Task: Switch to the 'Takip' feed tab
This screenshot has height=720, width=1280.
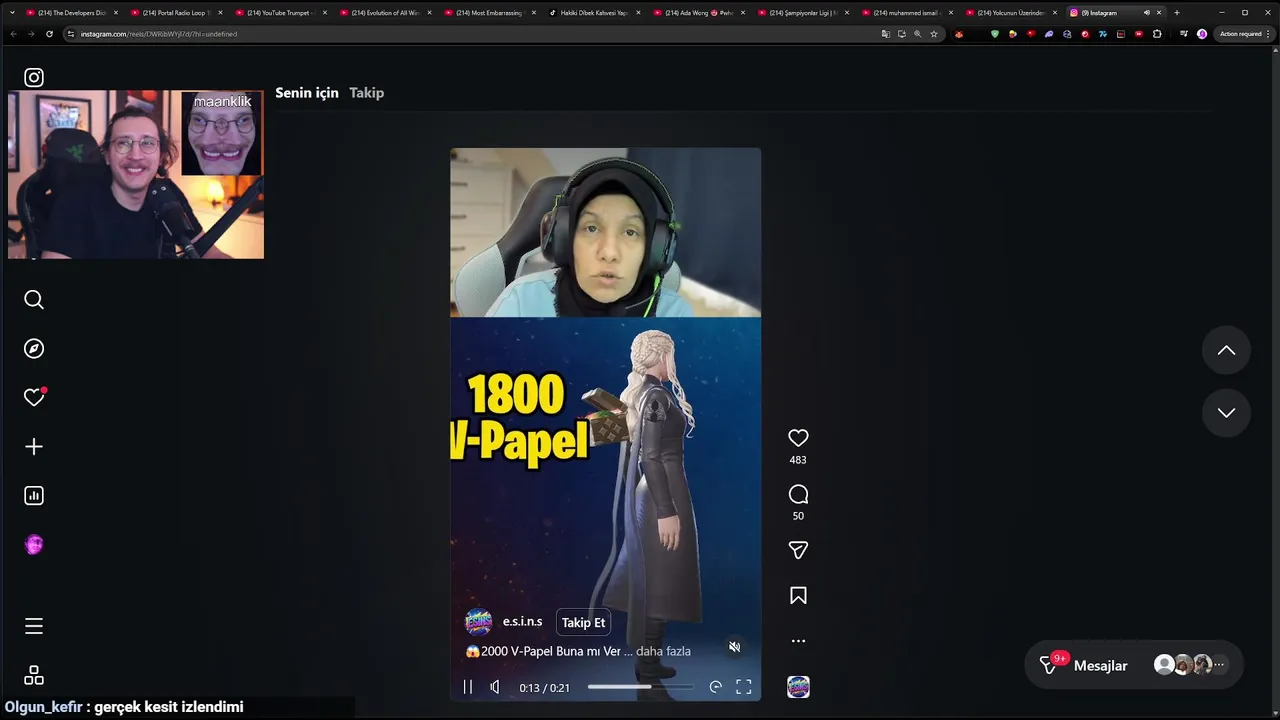Action: click(366, 92)
